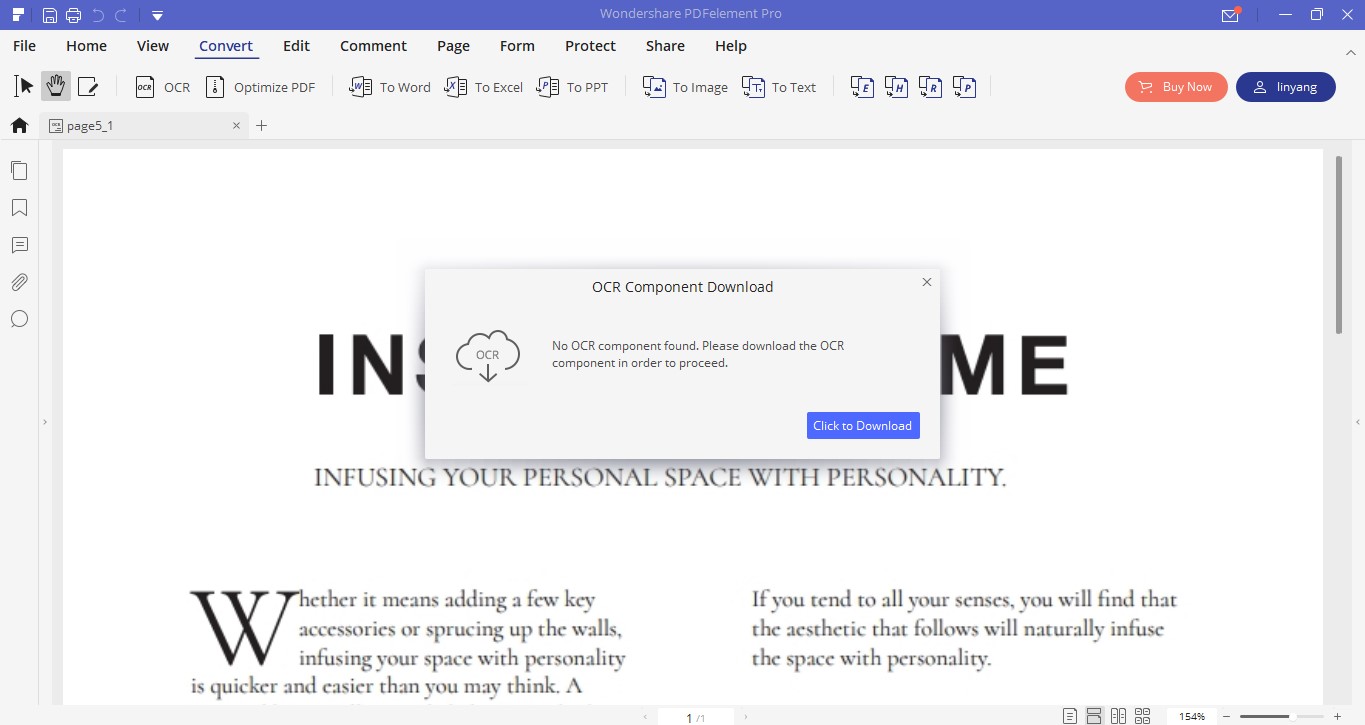Convert the PDF To Image
Screen dimensions: 1365x725
click(x=684, y=87)
